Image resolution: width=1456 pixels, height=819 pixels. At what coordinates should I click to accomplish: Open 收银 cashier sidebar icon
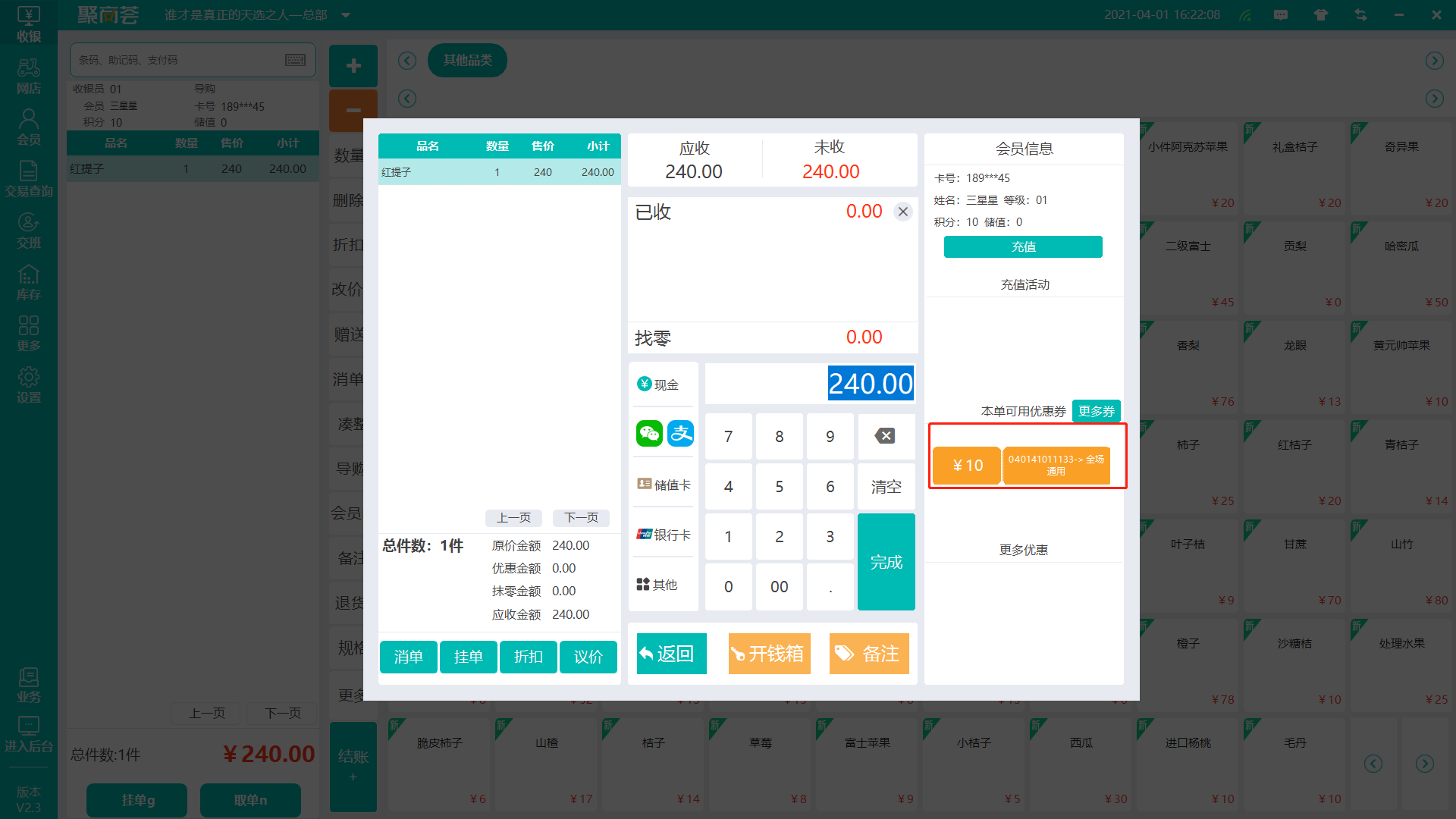coord(29,24)
